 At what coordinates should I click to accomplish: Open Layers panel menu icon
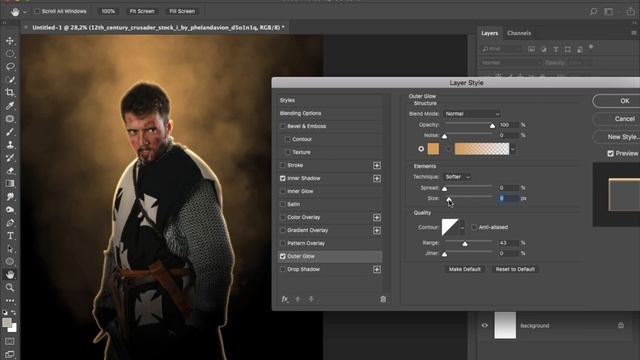[x=634, y=33]
